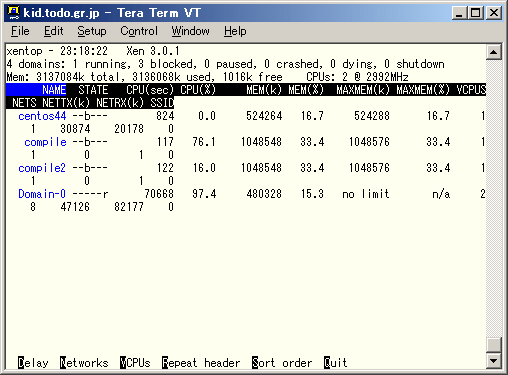
Task: Click the CPU(%) column header
Action: click(198, 90)
